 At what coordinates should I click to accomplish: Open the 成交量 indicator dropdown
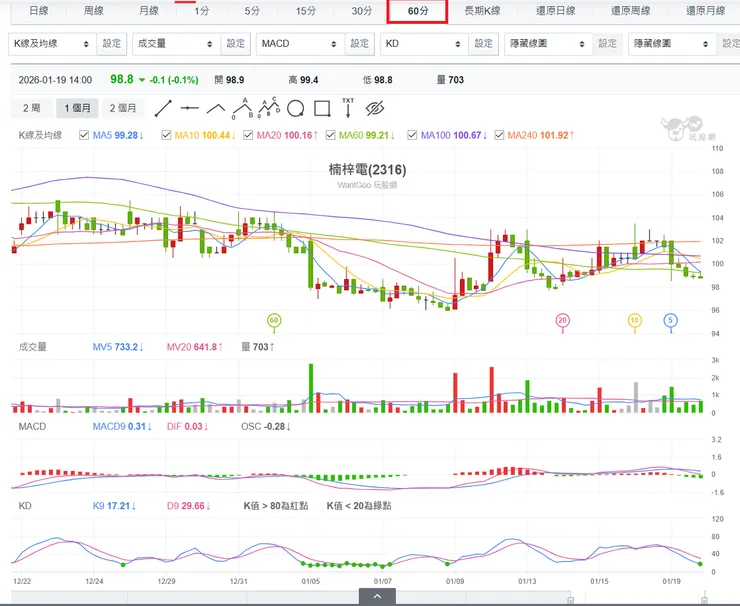(176, 44)
